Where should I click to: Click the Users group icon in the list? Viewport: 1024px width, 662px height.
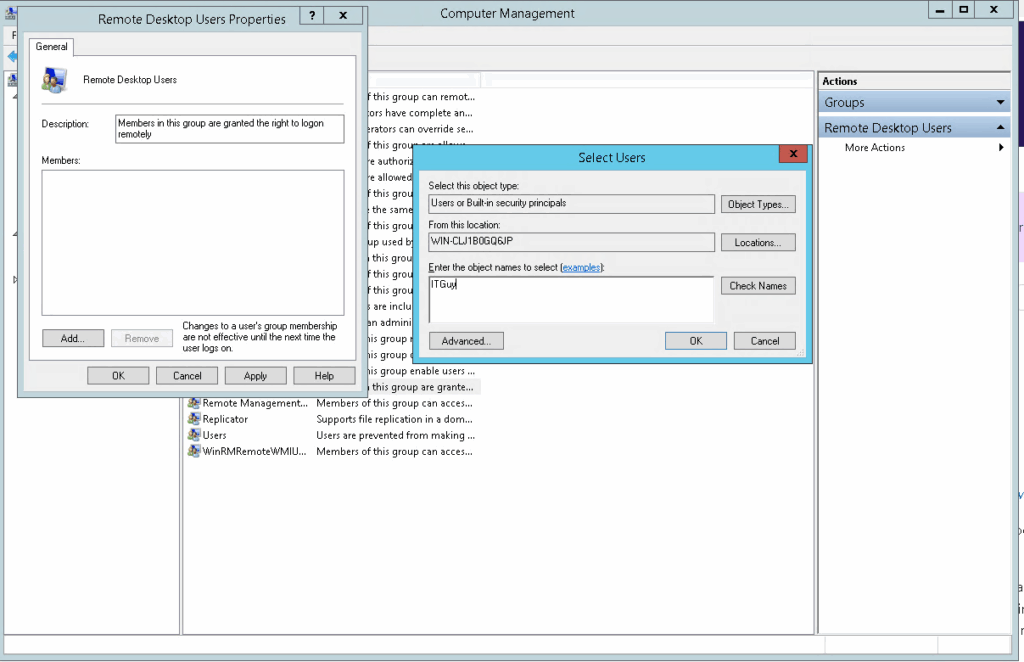click(x=194, y=435)
